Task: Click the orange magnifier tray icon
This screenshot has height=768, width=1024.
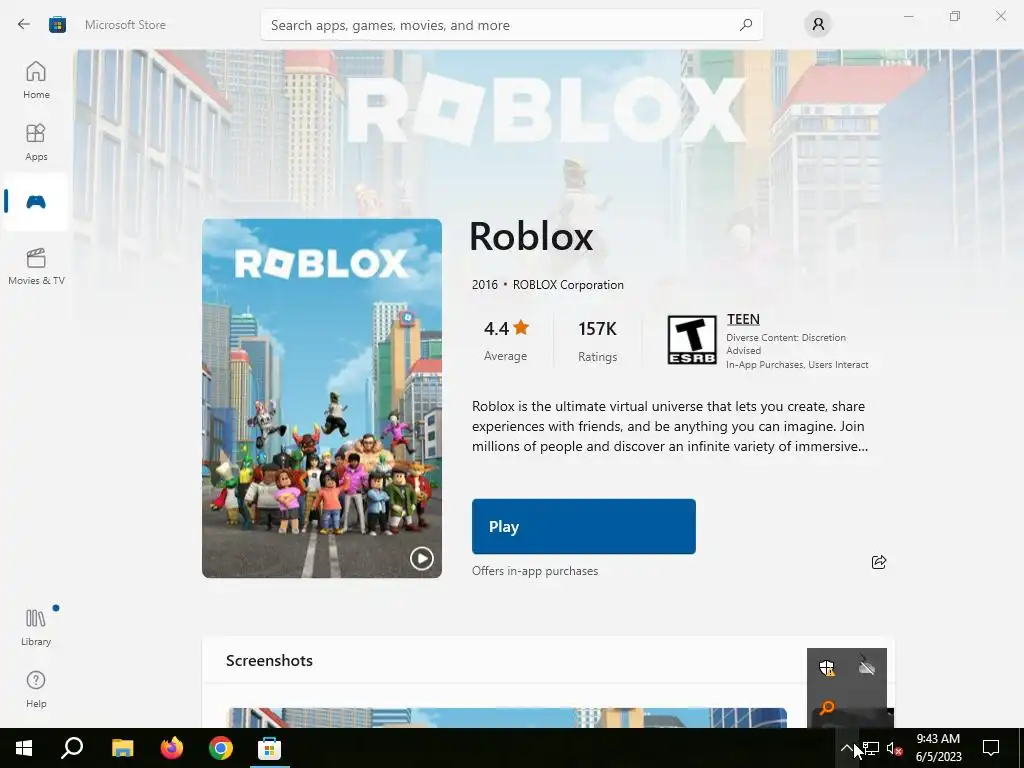Action: coord(827,707)
